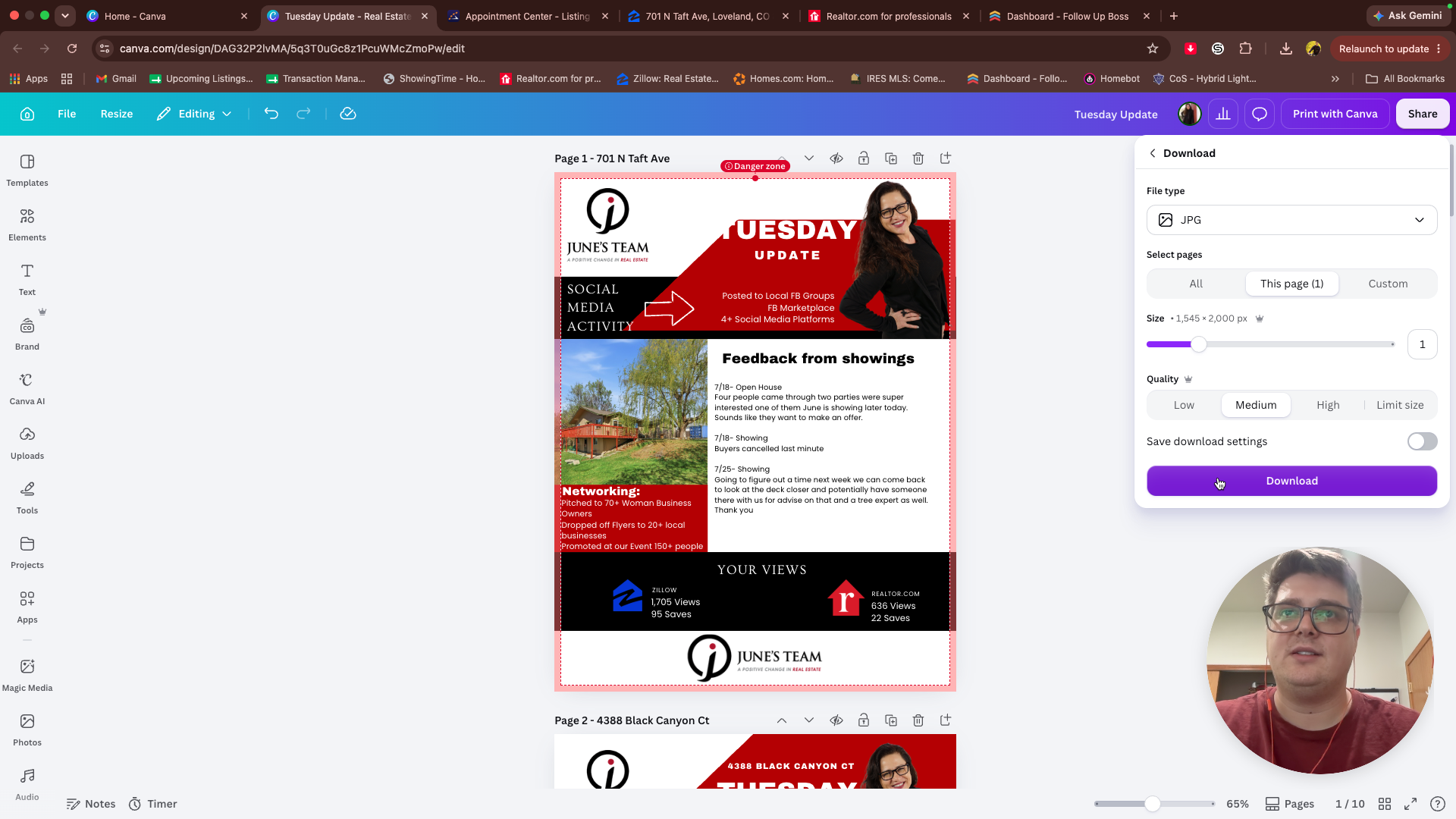Open Canva AI from sidebar
The image size is (1456, 819).
tap(27, 389)
